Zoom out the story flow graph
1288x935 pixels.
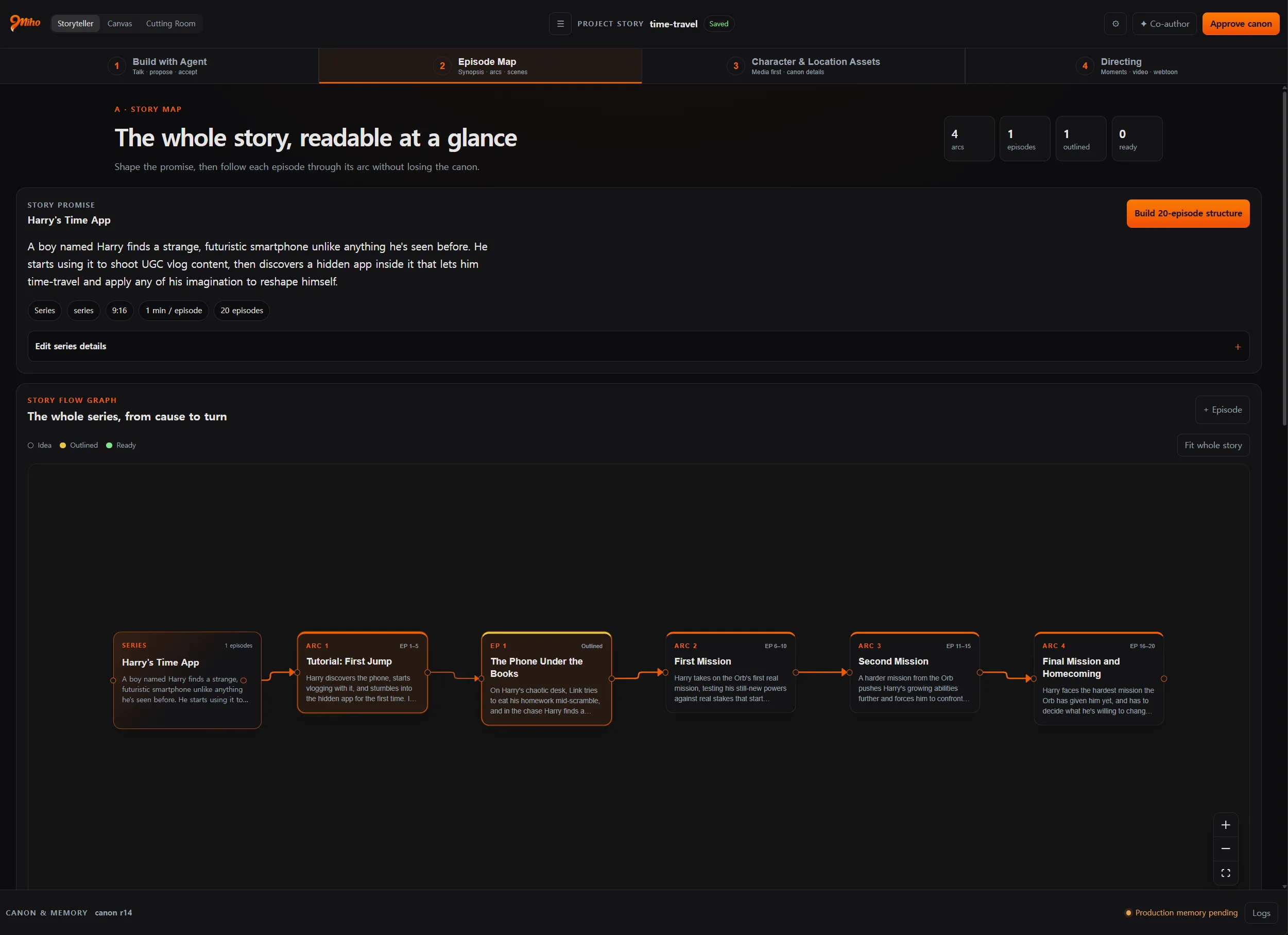(x=1226, y=848)
